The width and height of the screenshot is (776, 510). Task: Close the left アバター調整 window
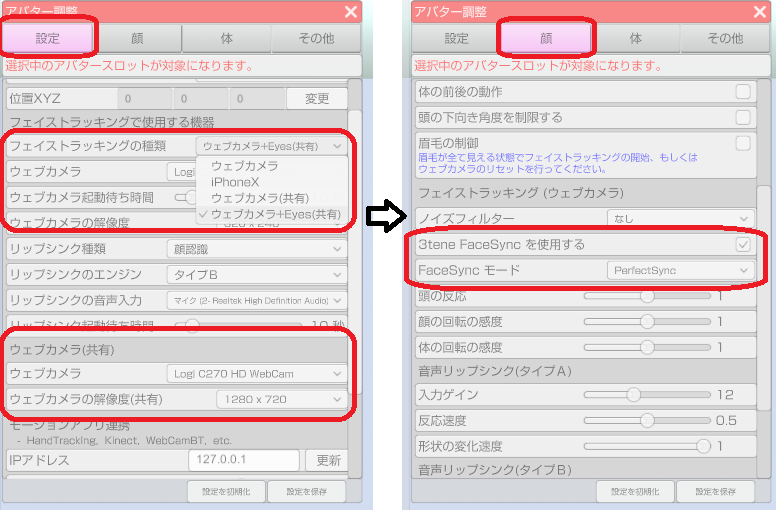351,11
